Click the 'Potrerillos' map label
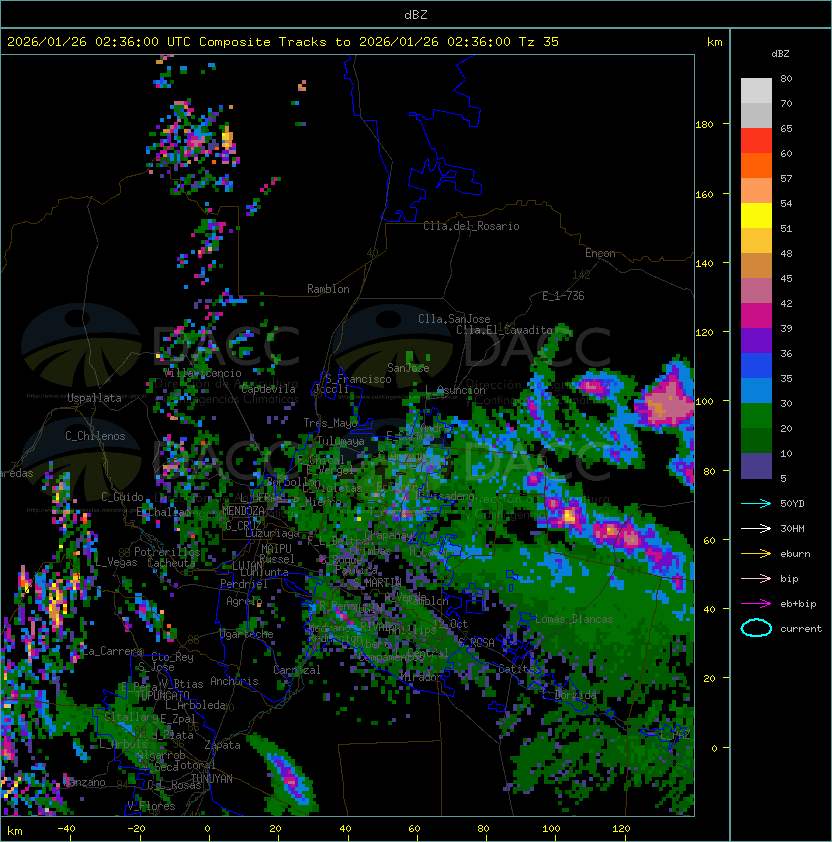 click(167, 552)
